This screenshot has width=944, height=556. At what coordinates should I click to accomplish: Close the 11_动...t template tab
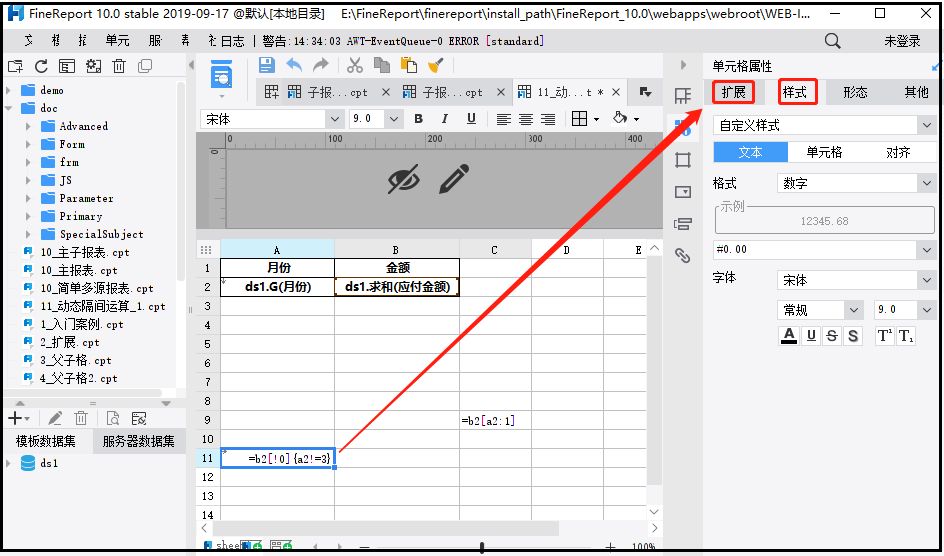pyautogui.click(x=616, y=92)
